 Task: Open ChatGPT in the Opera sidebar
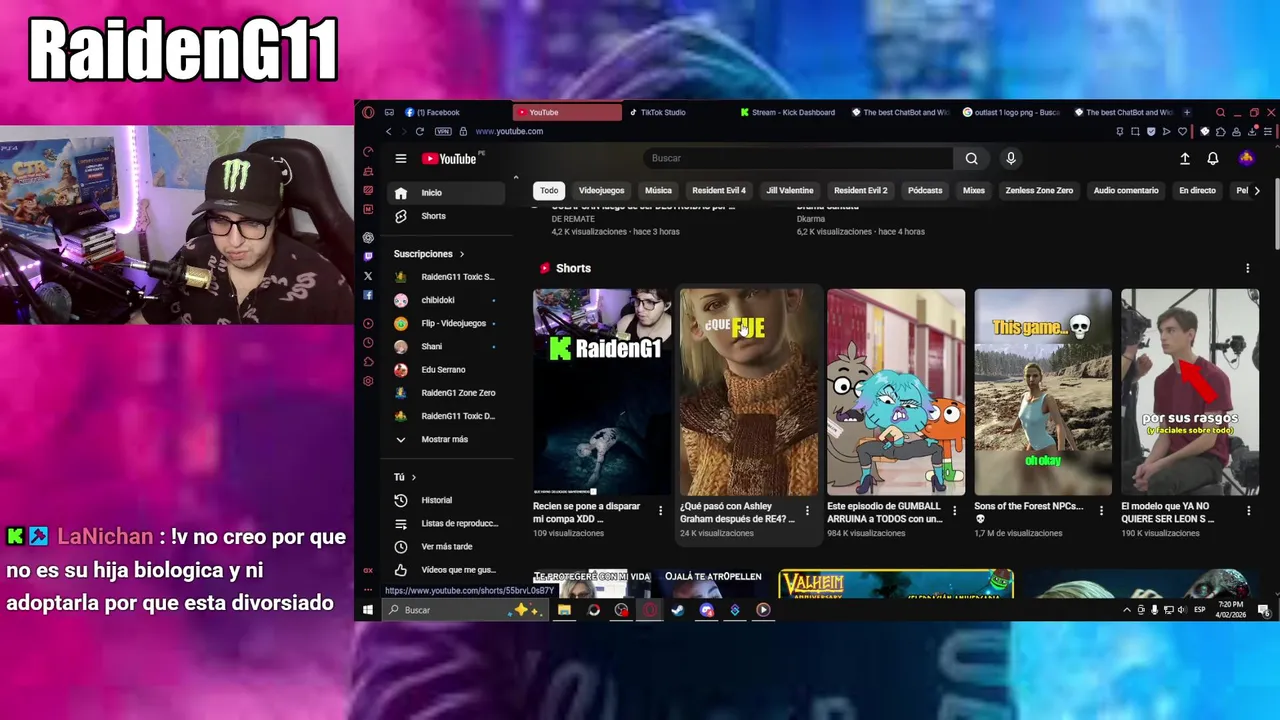368,237
